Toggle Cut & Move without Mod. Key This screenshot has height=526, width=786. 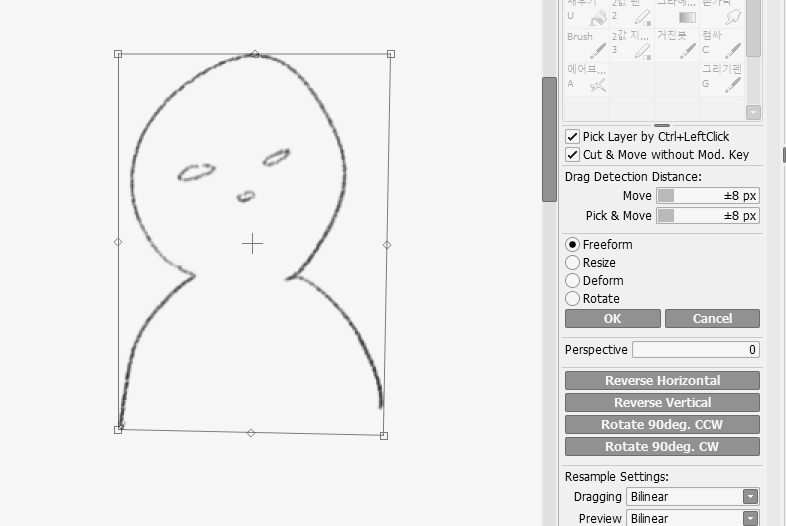572,154
